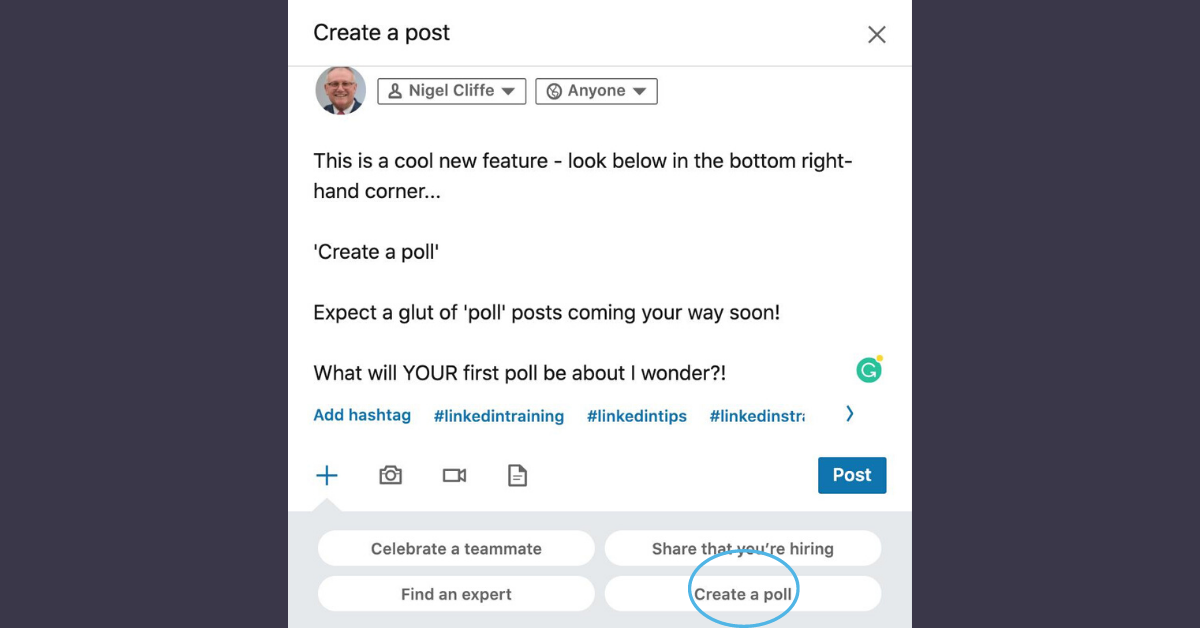This screenshot has width=1200, height=628.
Task: Choose Share that you're hiring
Action: pos(742,548)
